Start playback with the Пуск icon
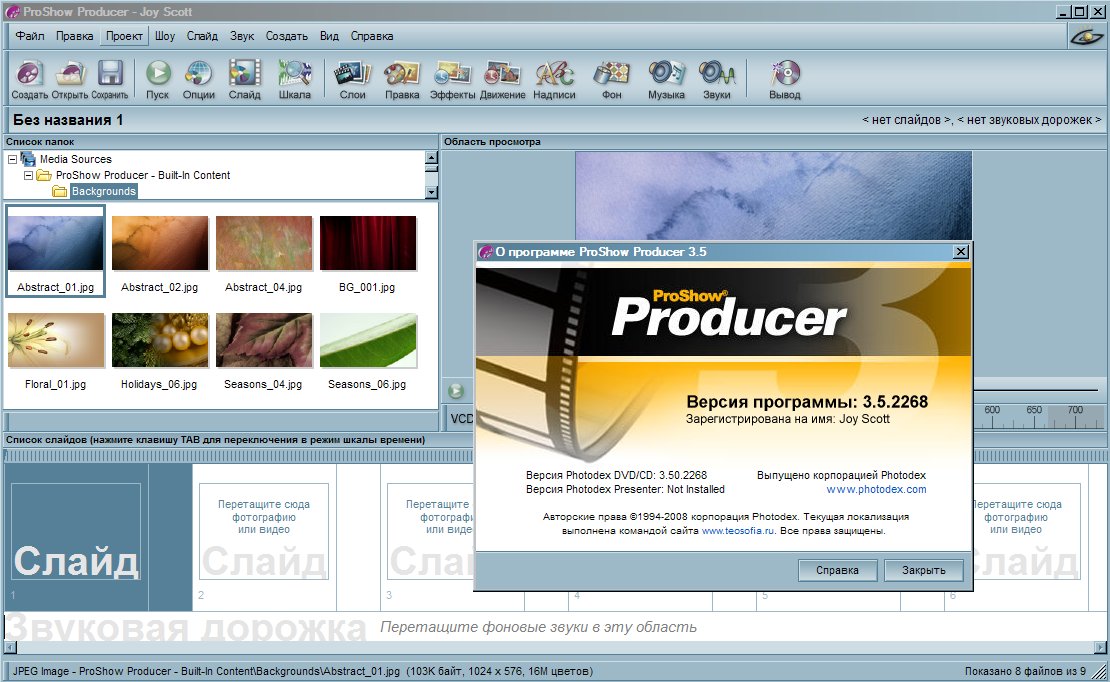The width and height of the screenshot is (1110, 682). [158, 80]
